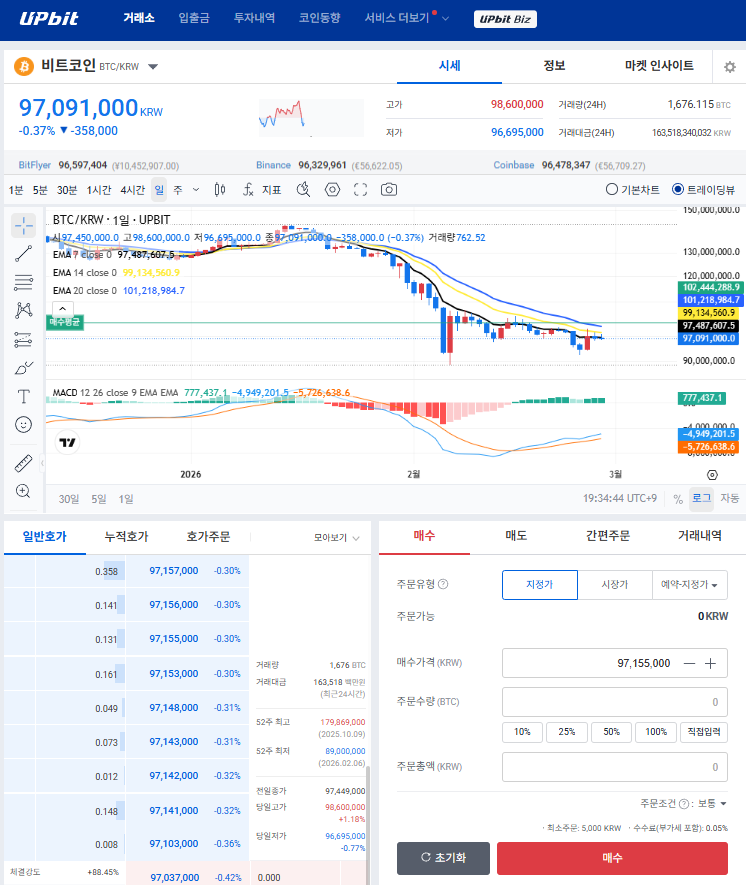
Task: Select the chart ruler measure tool
Action: [23, 463]
